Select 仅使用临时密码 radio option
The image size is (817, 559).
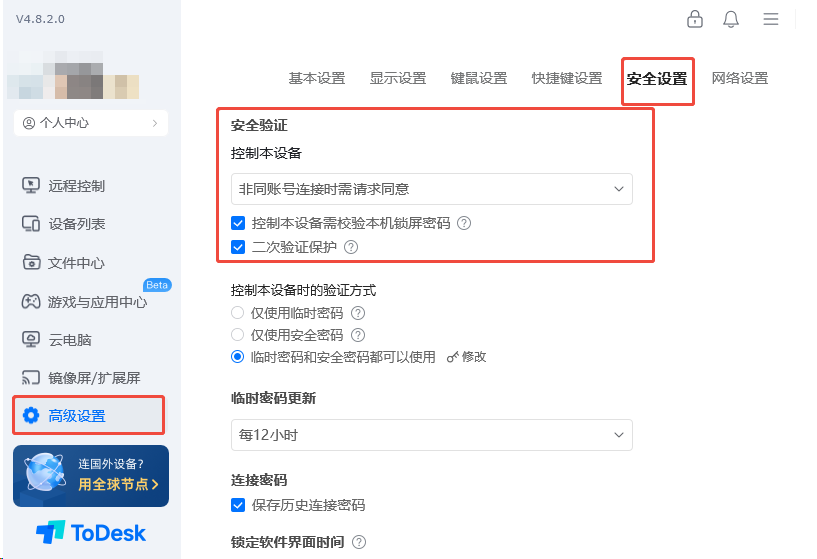point(238,313)
